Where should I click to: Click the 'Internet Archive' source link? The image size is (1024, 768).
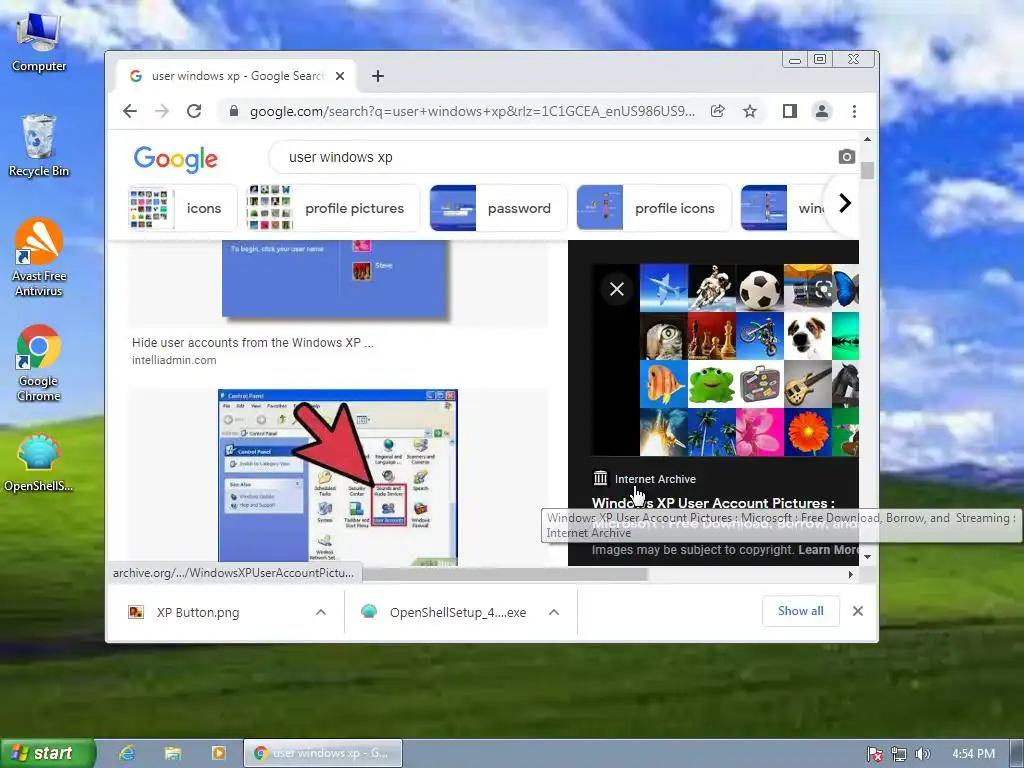pyautogui.click(x=655, y=479)
